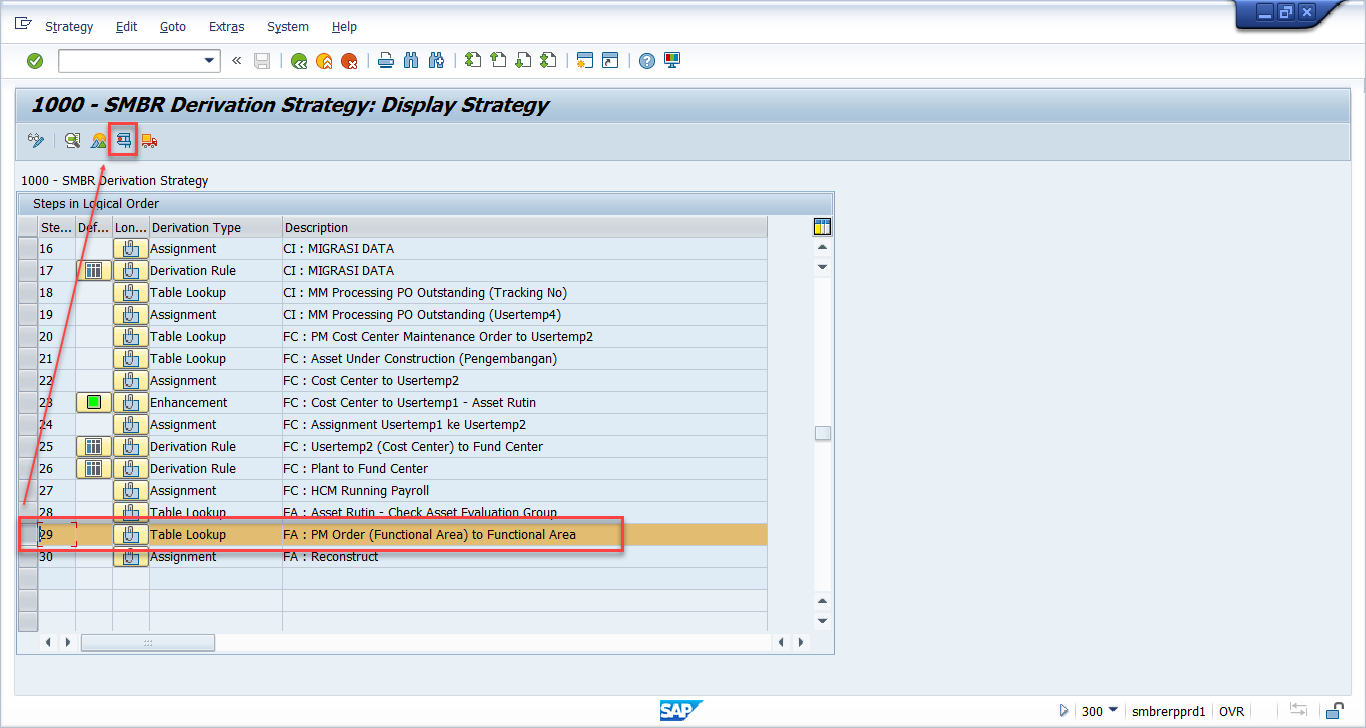The height and width of the screenshot is (728, 1366).
Task: Click the green Enter checkmark icon
Action: pyautogui.click(x=35, y=61)
